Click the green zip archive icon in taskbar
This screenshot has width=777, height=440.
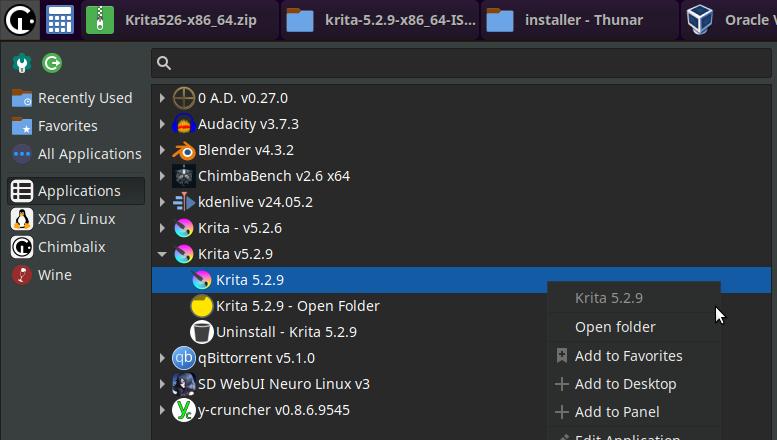100,20
